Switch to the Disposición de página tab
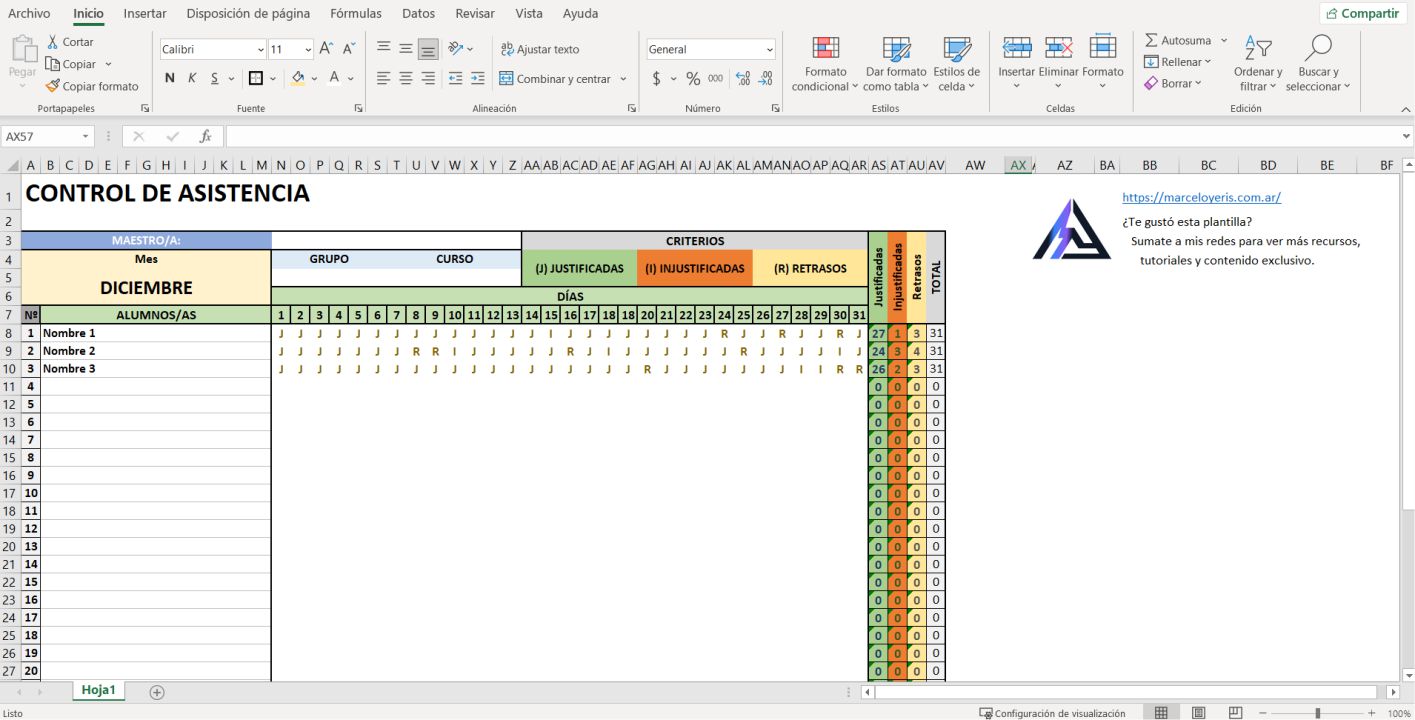This screenshot has height=720, width=1415. tap(248, 14)
